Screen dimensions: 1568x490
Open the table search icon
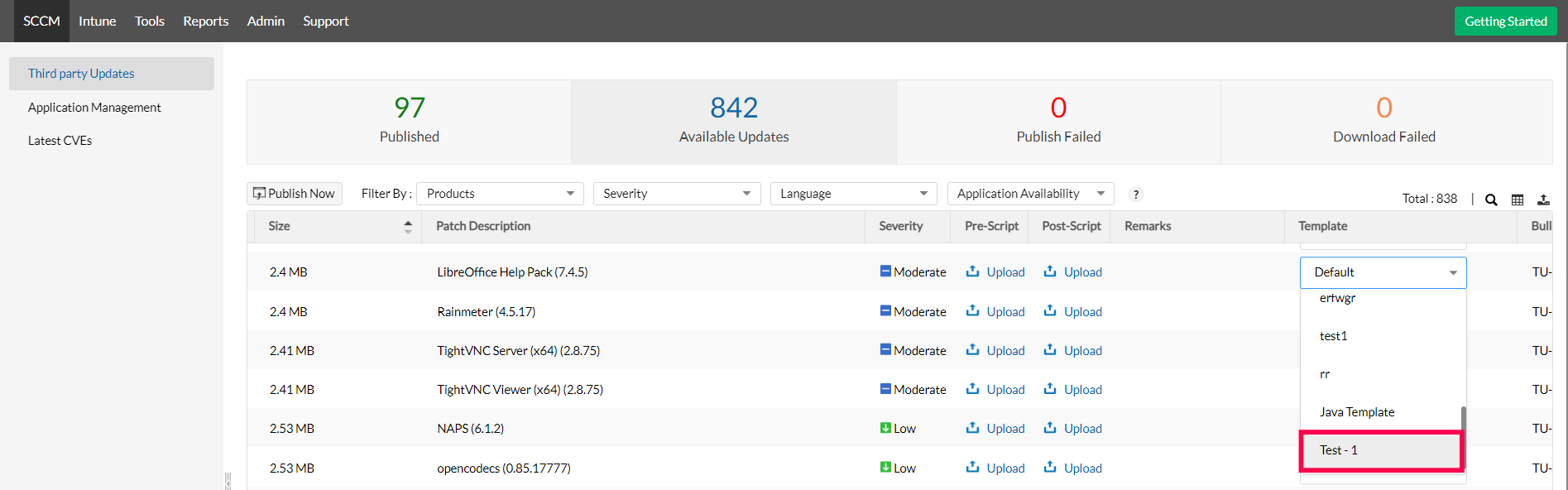pos(1491,199)
